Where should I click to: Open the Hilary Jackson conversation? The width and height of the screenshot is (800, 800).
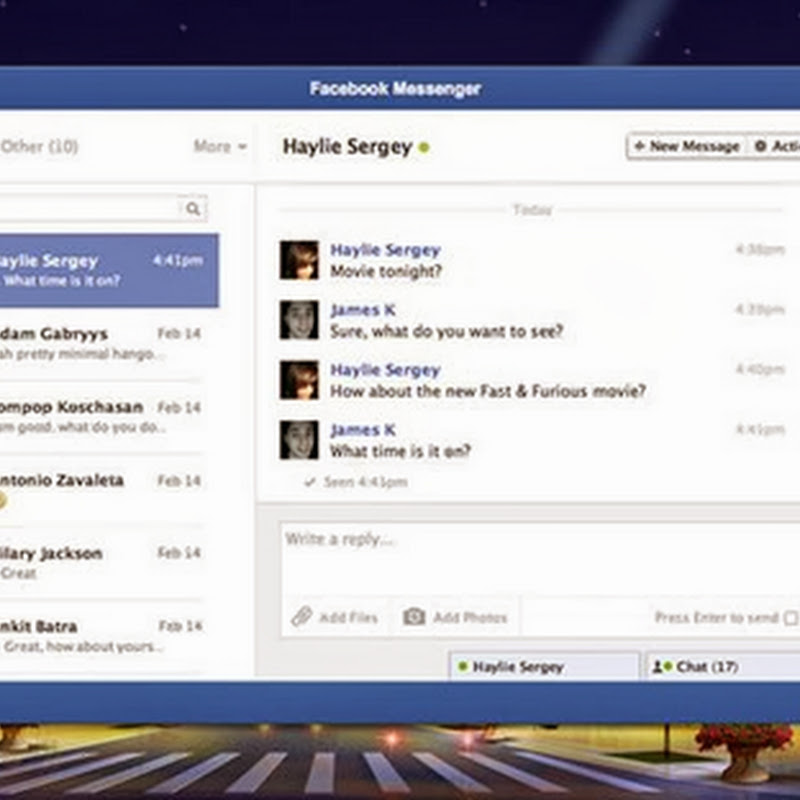click(102, 563)
